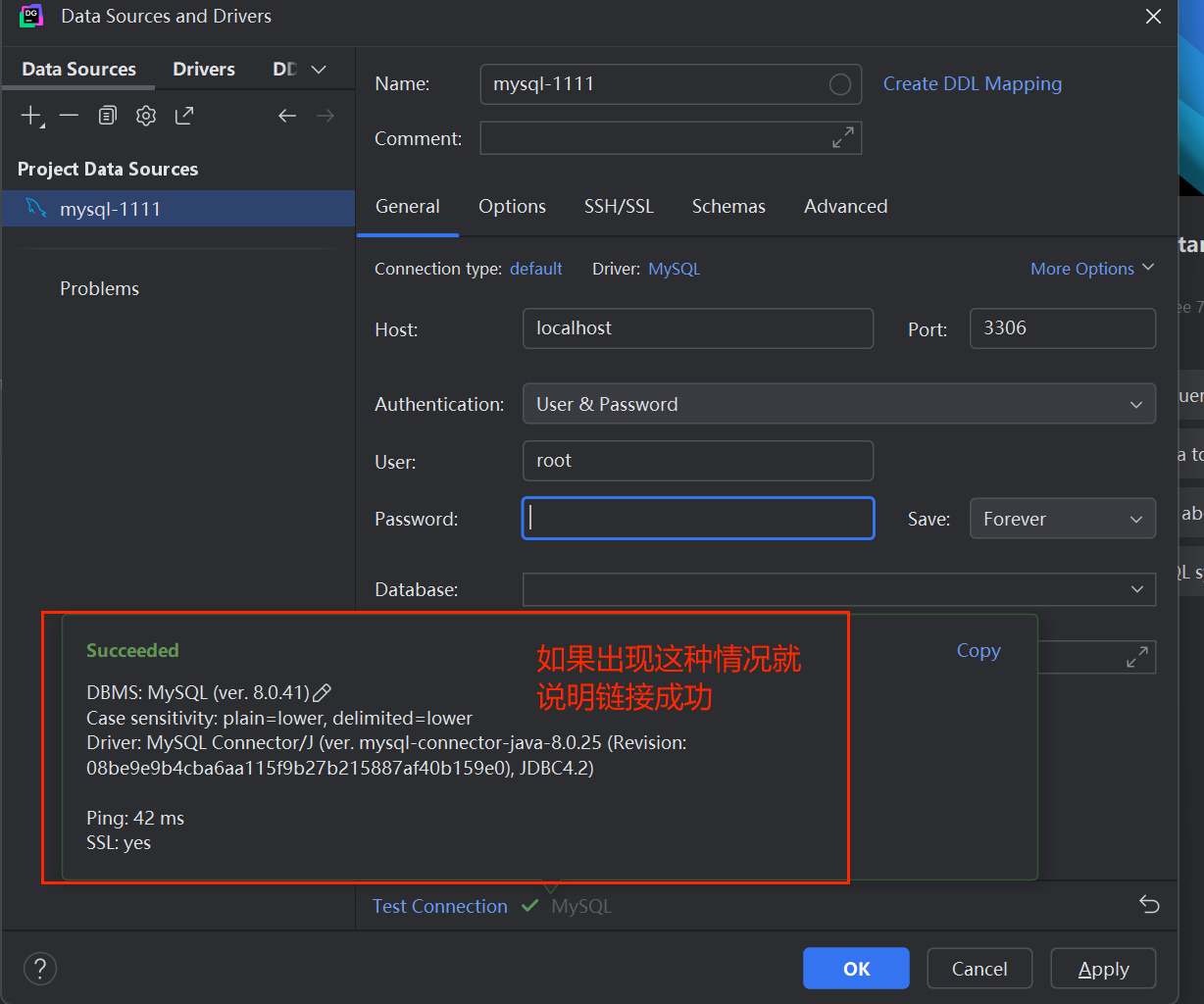Click the Host field showing localhost
The width and height of the screenshot is (1204, 1004).
698,328
